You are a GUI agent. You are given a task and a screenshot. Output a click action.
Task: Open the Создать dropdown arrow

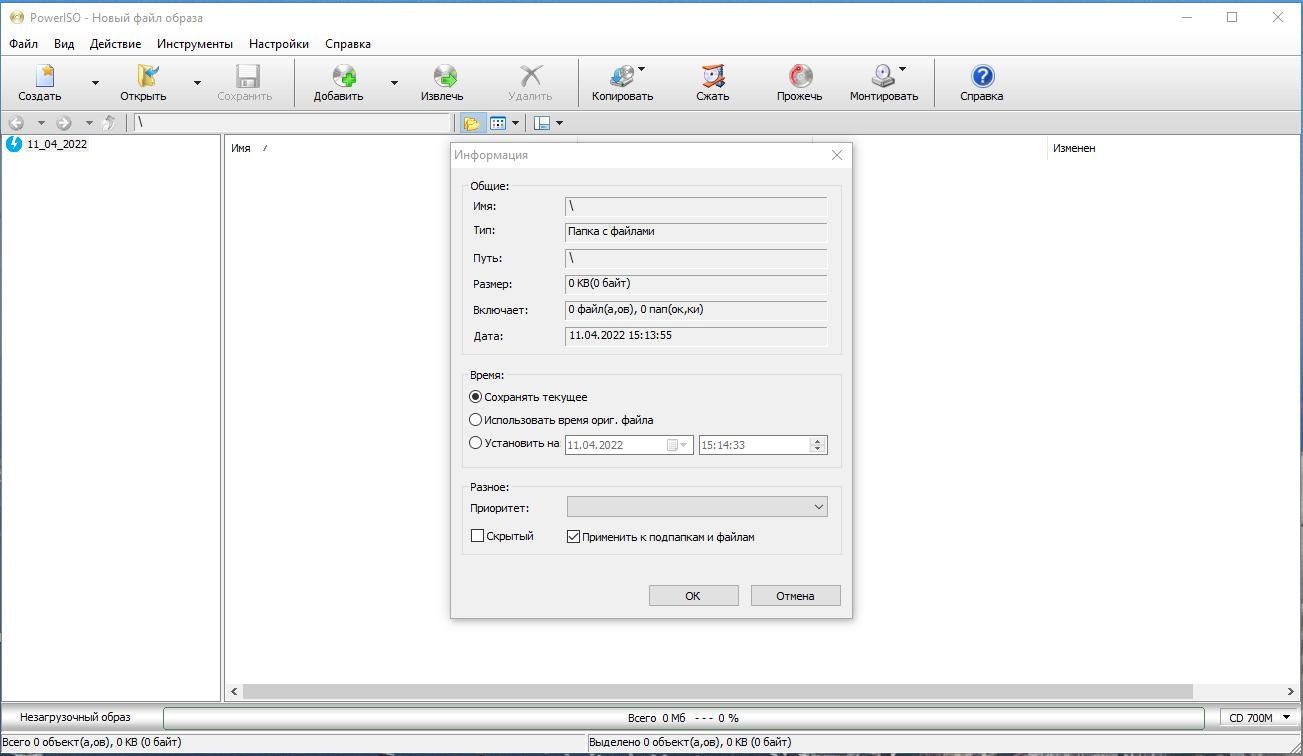[x=96, y=83]
